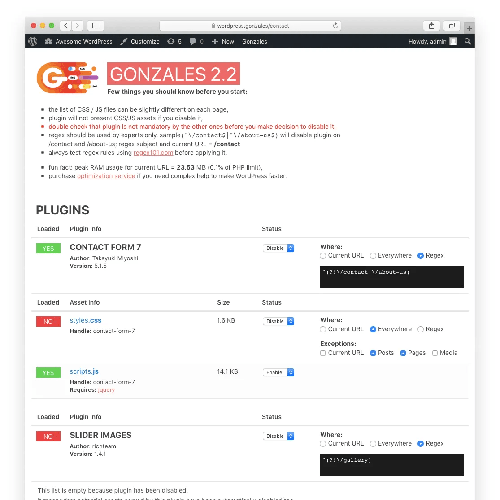Image resolution: width=500 pixels, height=500 pixels.
Task: Go back using browser back arrow
Action: point(66,26)
